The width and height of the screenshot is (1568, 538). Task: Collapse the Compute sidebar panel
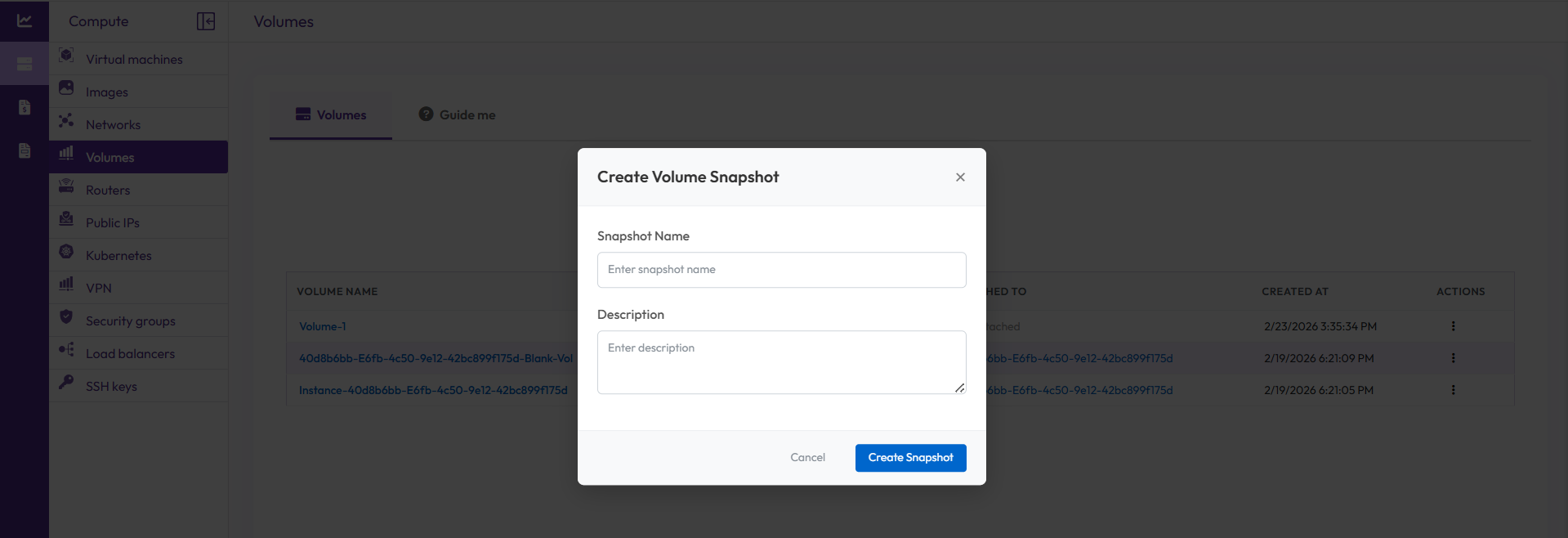tap(206, 21)
